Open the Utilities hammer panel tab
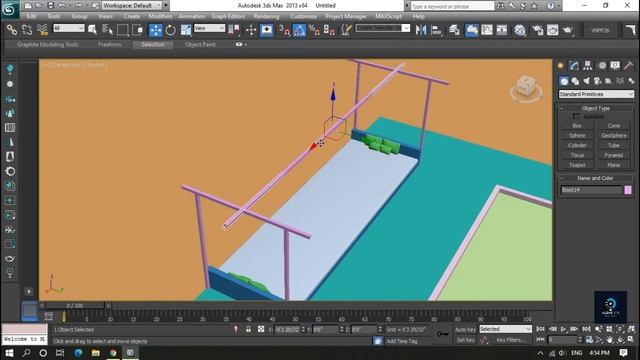The image size is (640, 360). pos(629,65)
